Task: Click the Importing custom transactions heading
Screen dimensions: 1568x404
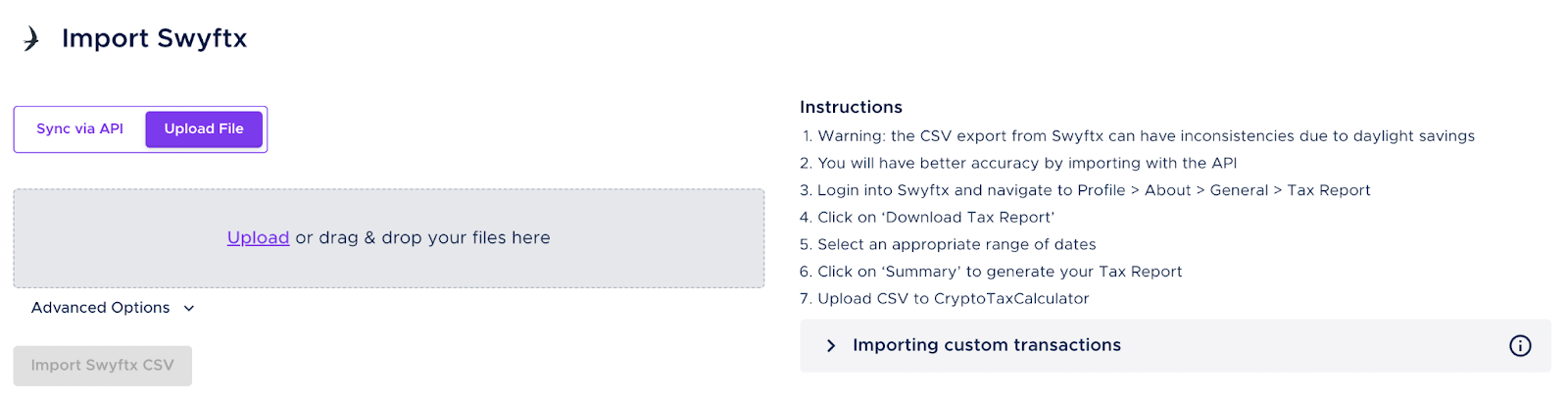Action: (x=987, y=345)
